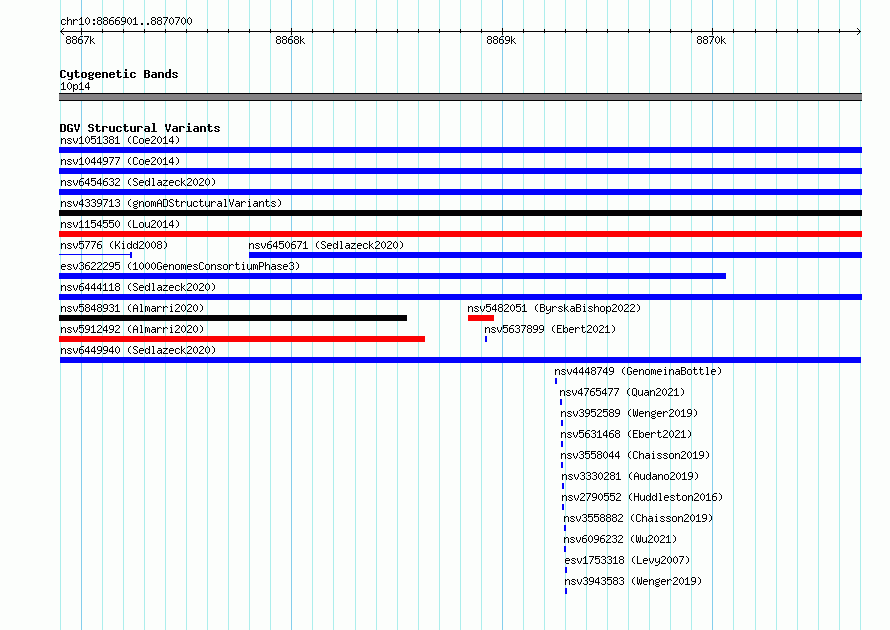Open nsv4448749 (GenomeinaBottle) label

coord(638,371)
